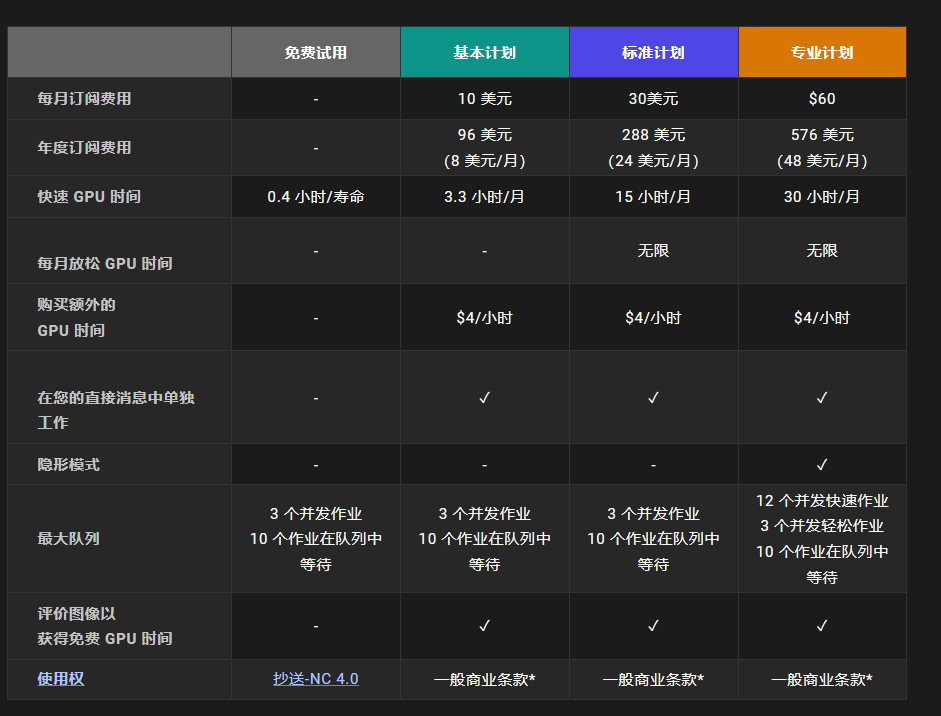Click the 无限 cell under 标准计划
This screenshot has width=941, height=716.
653,251
